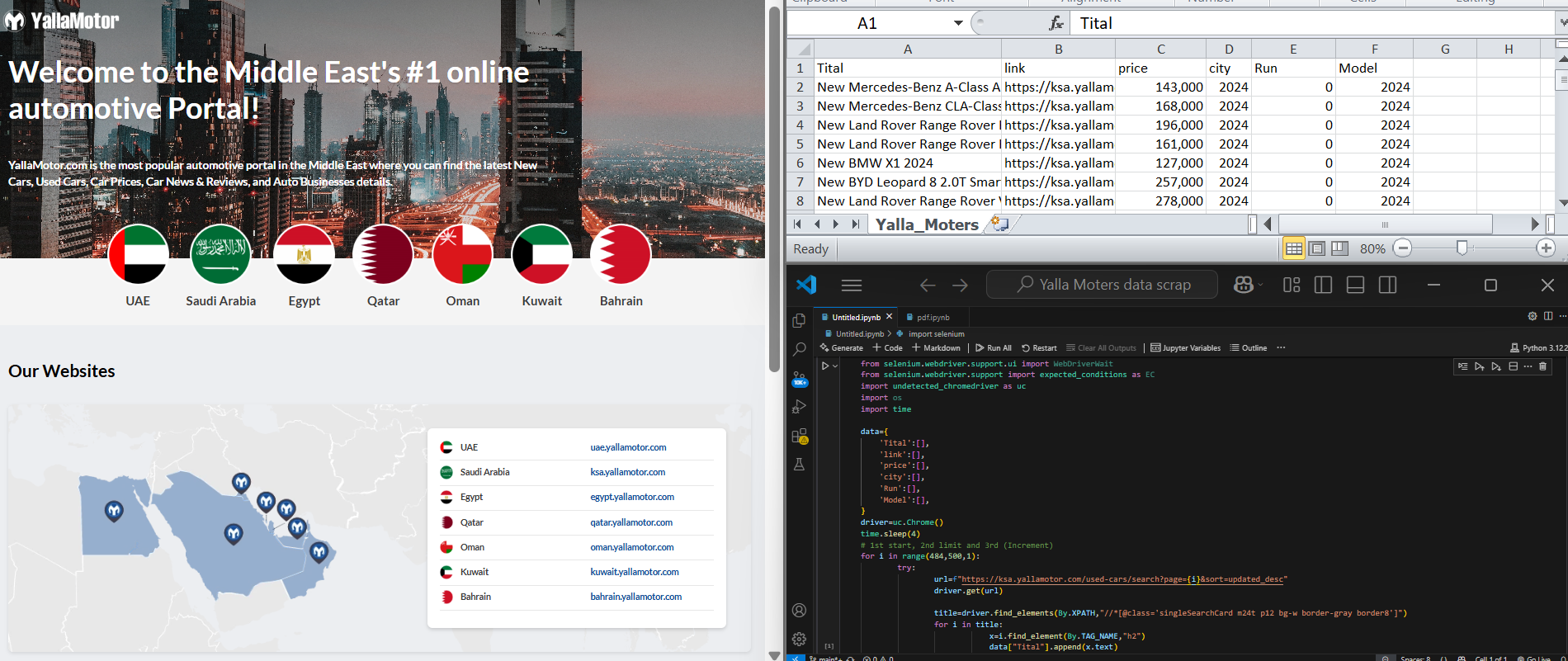Open egypt.yallamotor.com link
The height and width of the screenshot is (661, 1568).
(x=632, y=497)
